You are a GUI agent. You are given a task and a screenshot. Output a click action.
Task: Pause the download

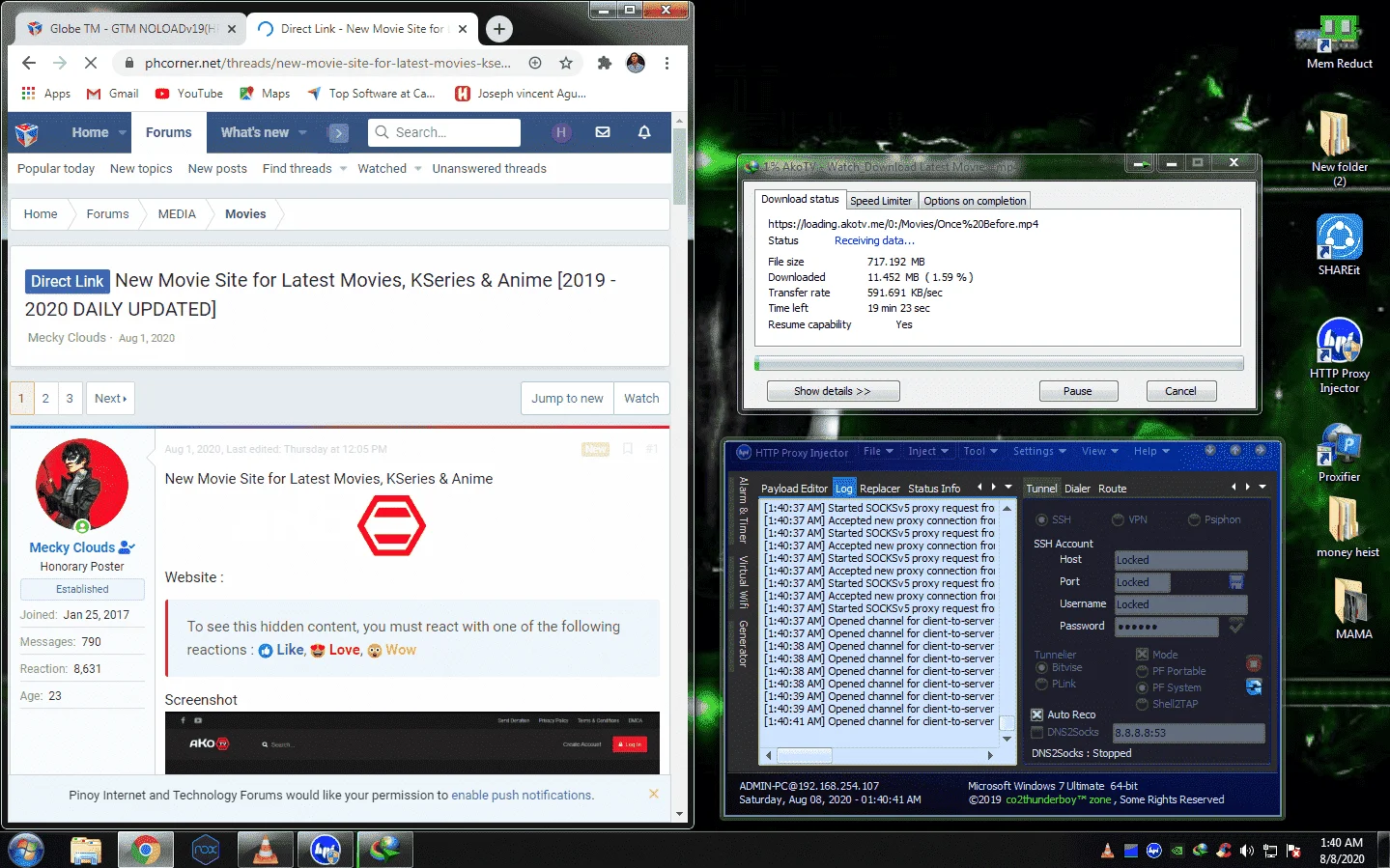click(x=1078, y=391)
